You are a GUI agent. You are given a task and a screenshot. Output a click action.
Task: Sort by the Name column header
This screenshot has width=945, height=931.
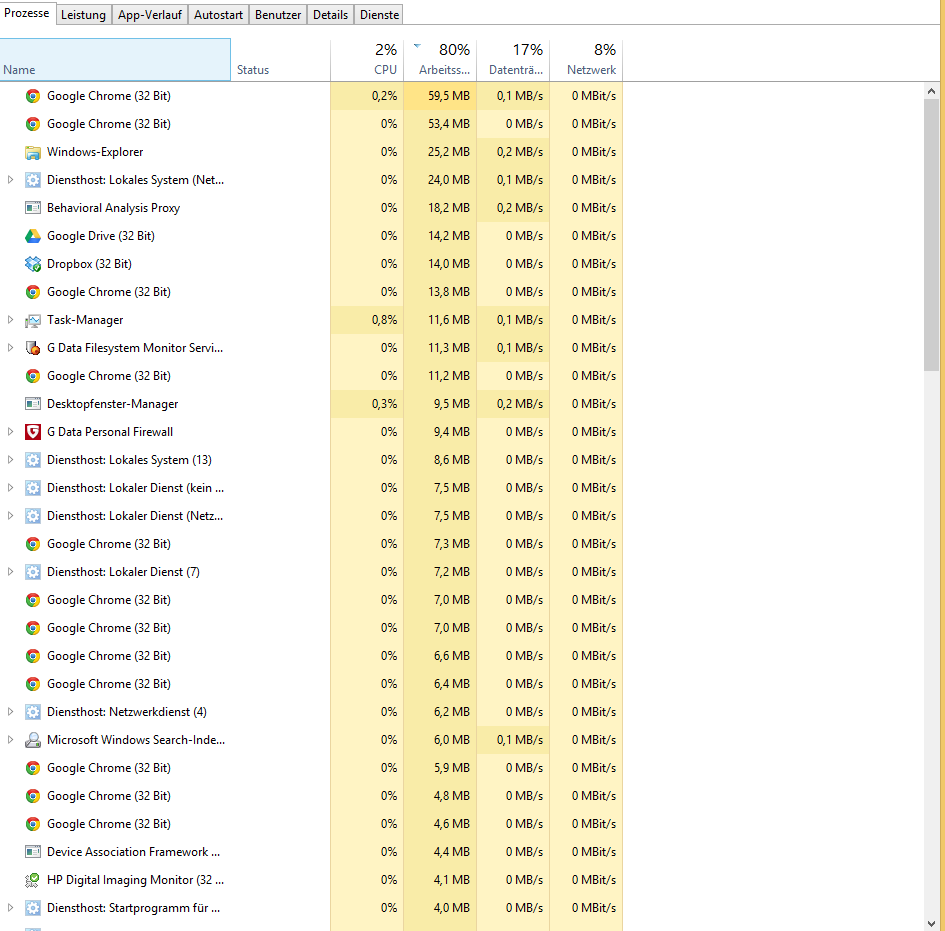115,60
